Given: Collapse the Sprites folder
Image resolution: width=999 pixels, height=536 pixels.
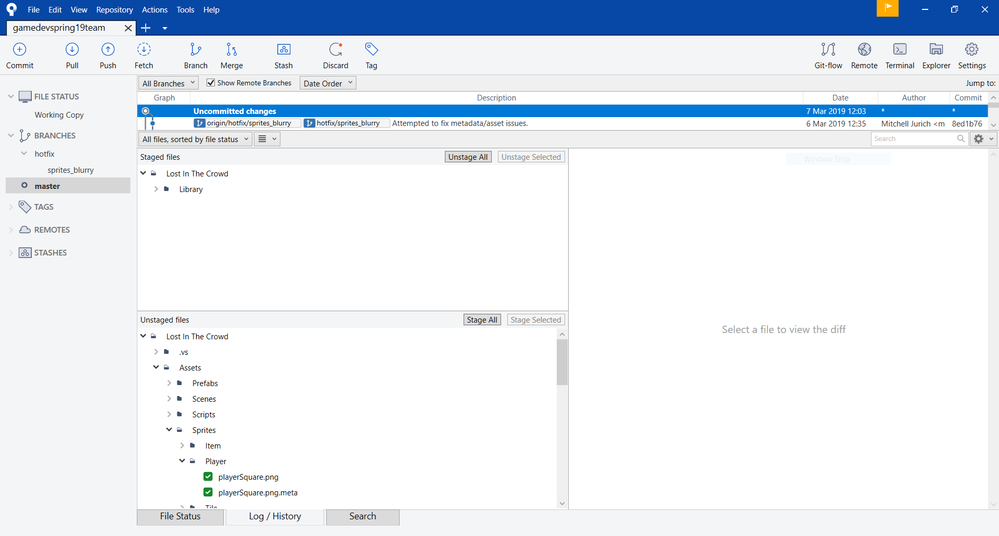Looking at the screenshot, I should coord(169,430).
